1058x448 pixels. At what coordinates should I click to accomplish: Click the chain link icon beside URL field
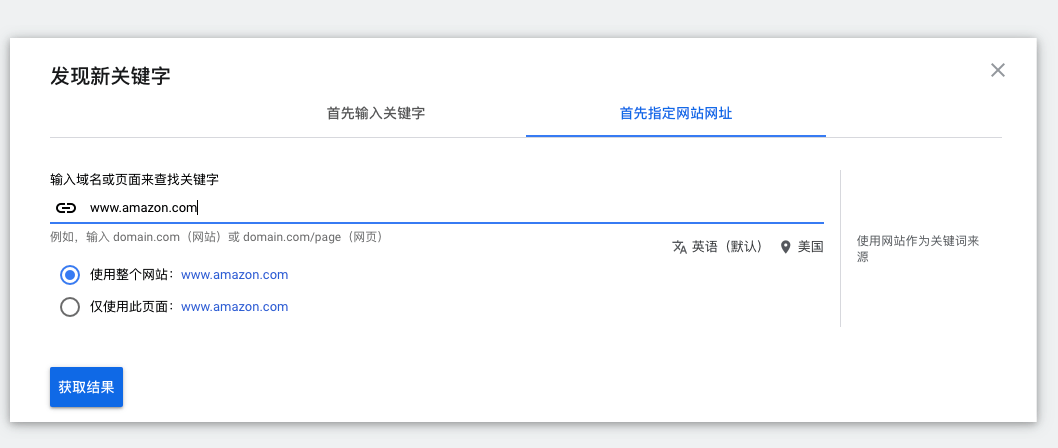pos(65,208)
